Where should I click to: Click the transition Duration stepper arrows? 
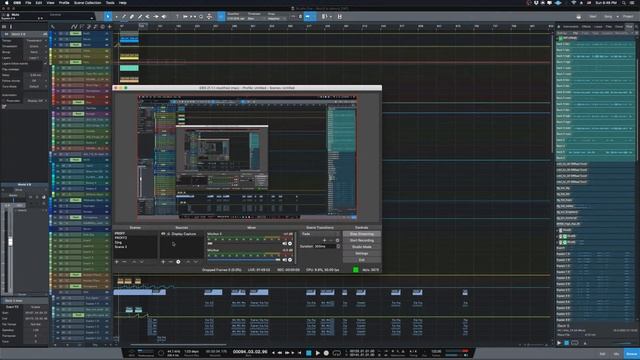[338, 247]
